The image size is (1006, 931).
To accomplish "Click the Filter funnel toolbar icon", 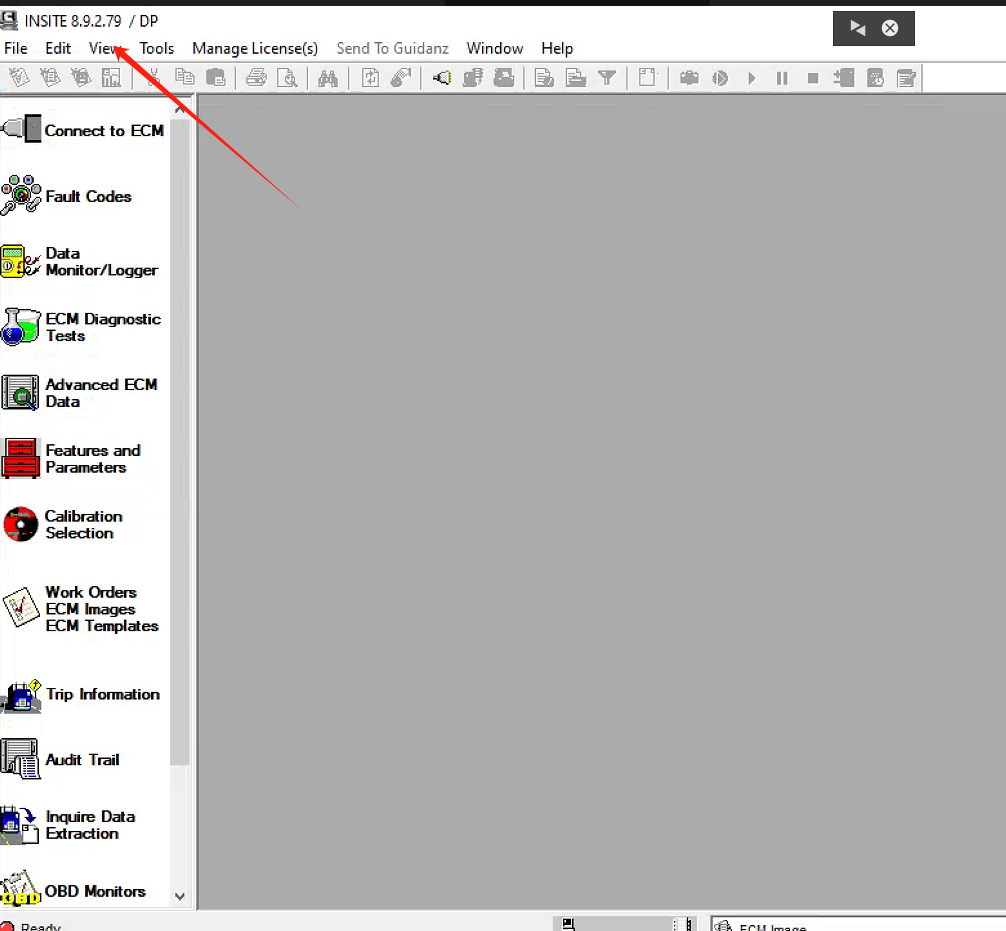I will click(x=607, y=78).
